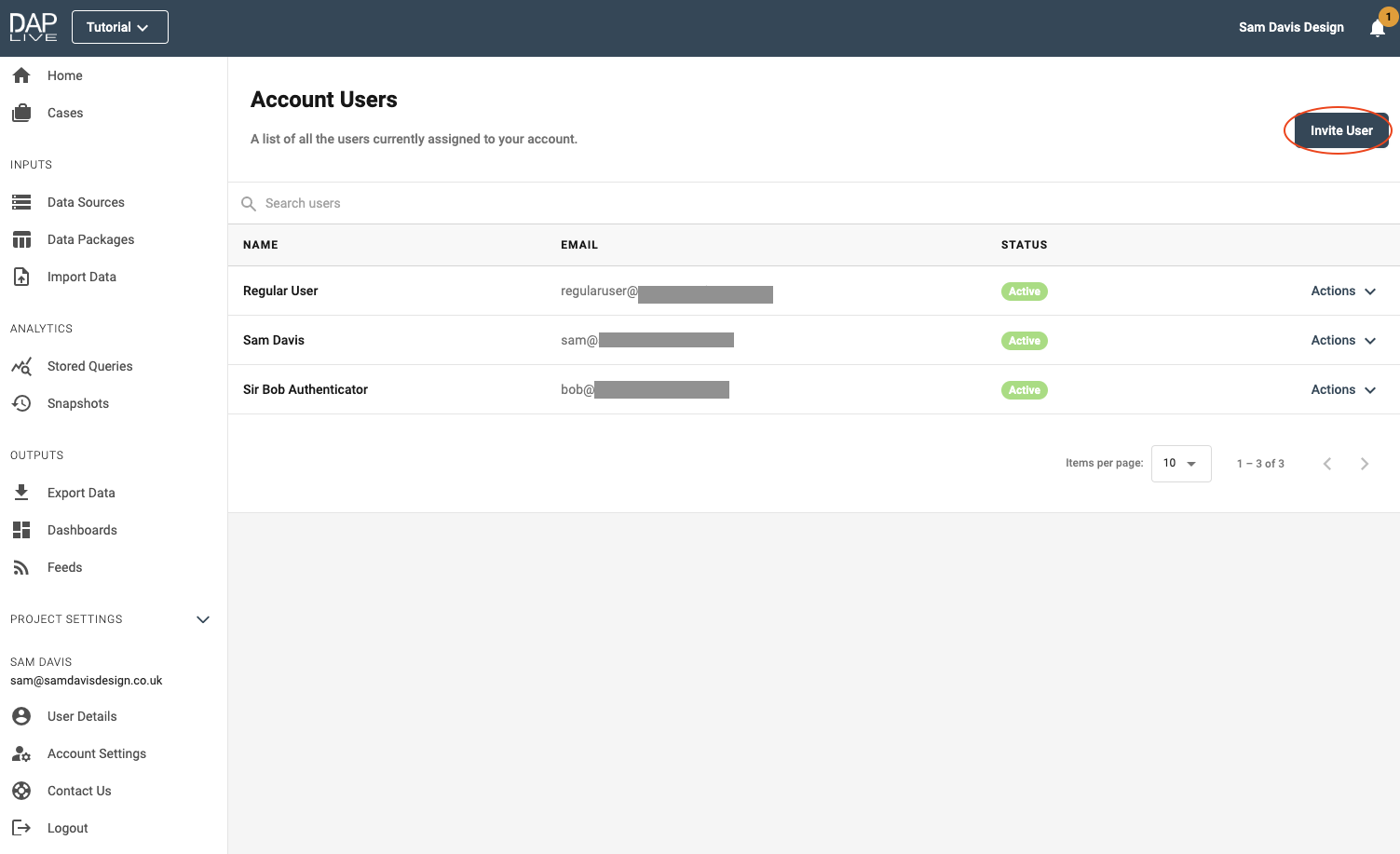The width and height of the screenshot is (1400, 854).
Task: Open the items per page selector
Action: click(1180, 464)
